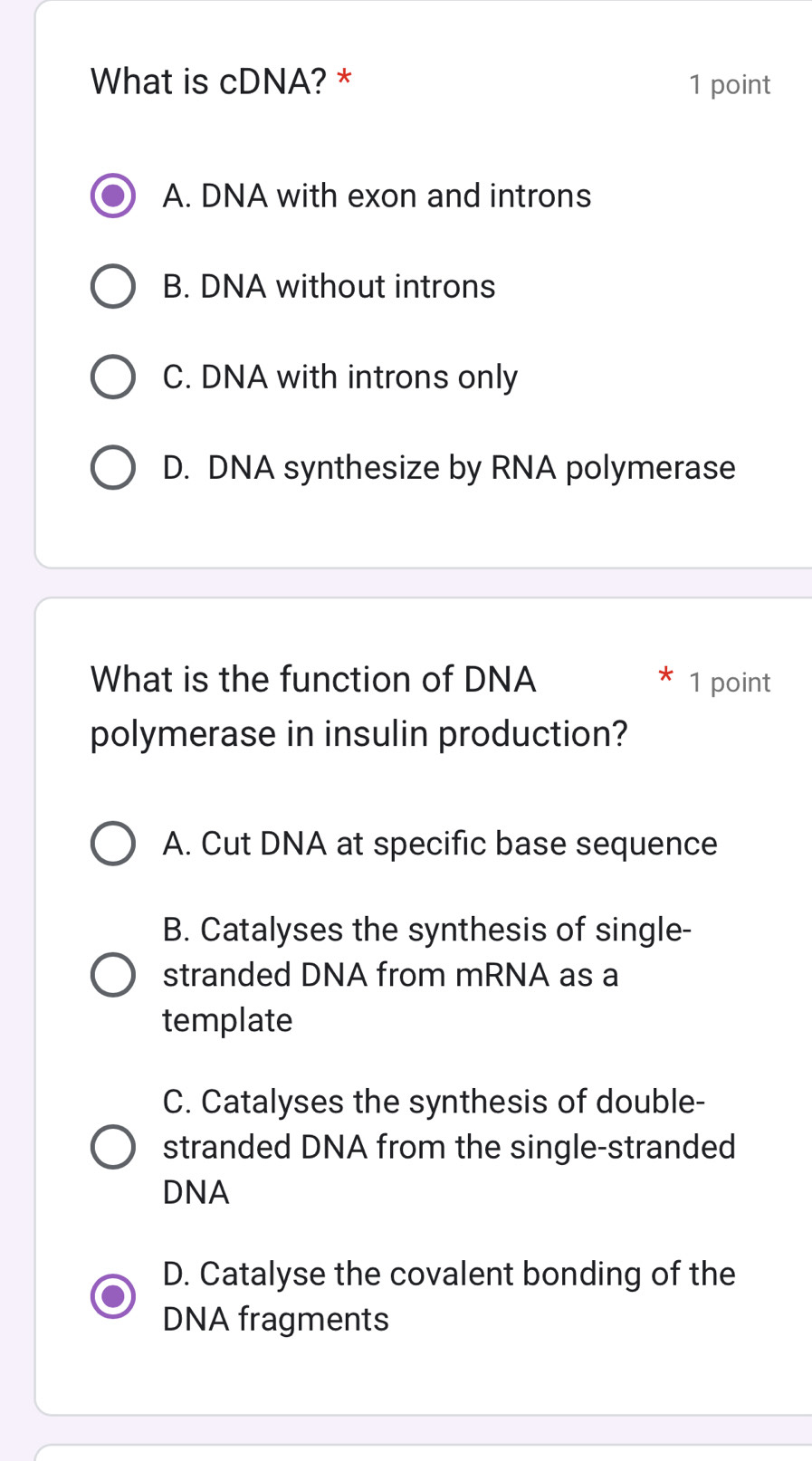This screenshot has height=1461, width=812.
Task: Select option C about double-stranded DNA synthesis
Action: coord(112,1146)
